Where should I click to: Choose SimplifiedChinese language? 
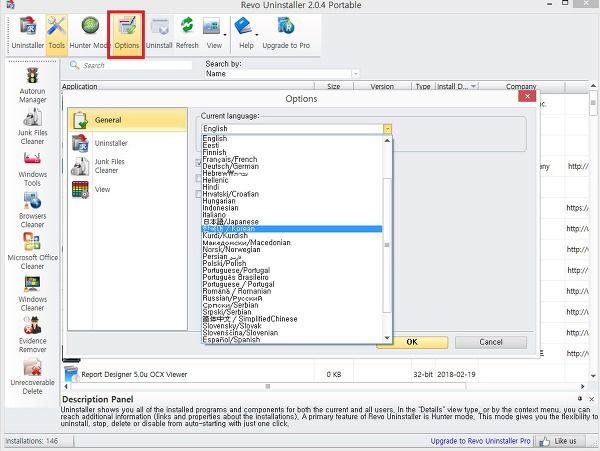click(x=292, y=319)
